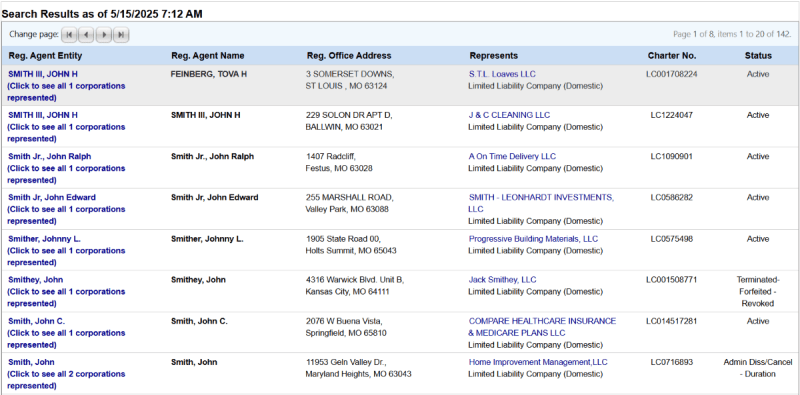Select address 1905 State Road 00
The height and width of the screenshot is (395, 800).
click(x=343, y=239)
